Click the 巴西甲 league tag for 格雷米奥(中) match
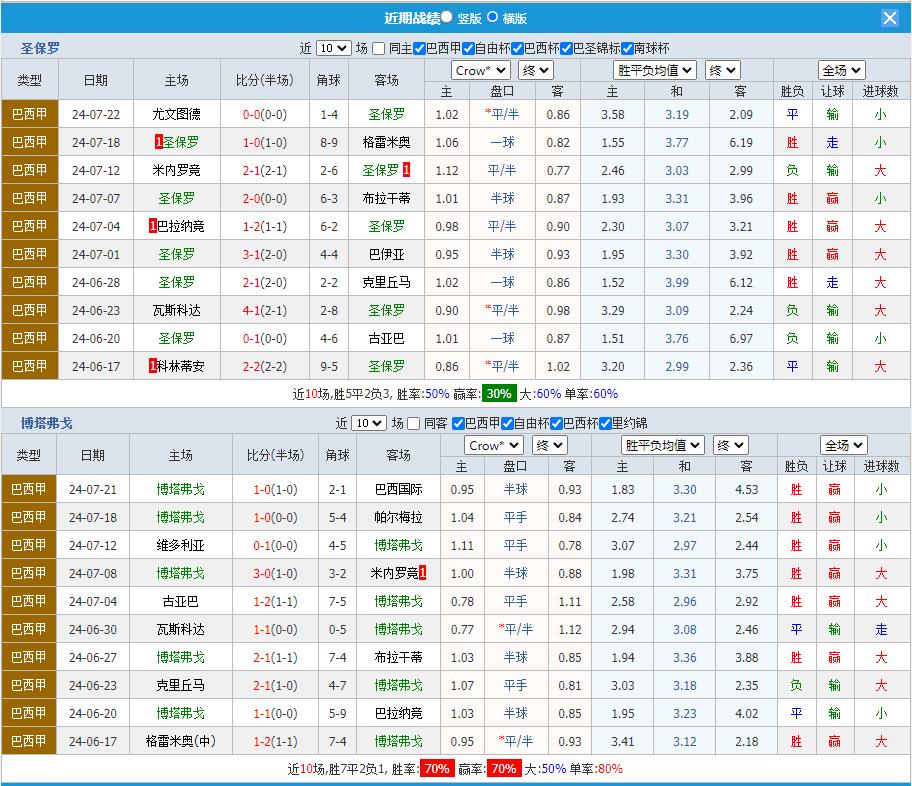The width and height of the screenshot is (912, 786). pos(28,741)
